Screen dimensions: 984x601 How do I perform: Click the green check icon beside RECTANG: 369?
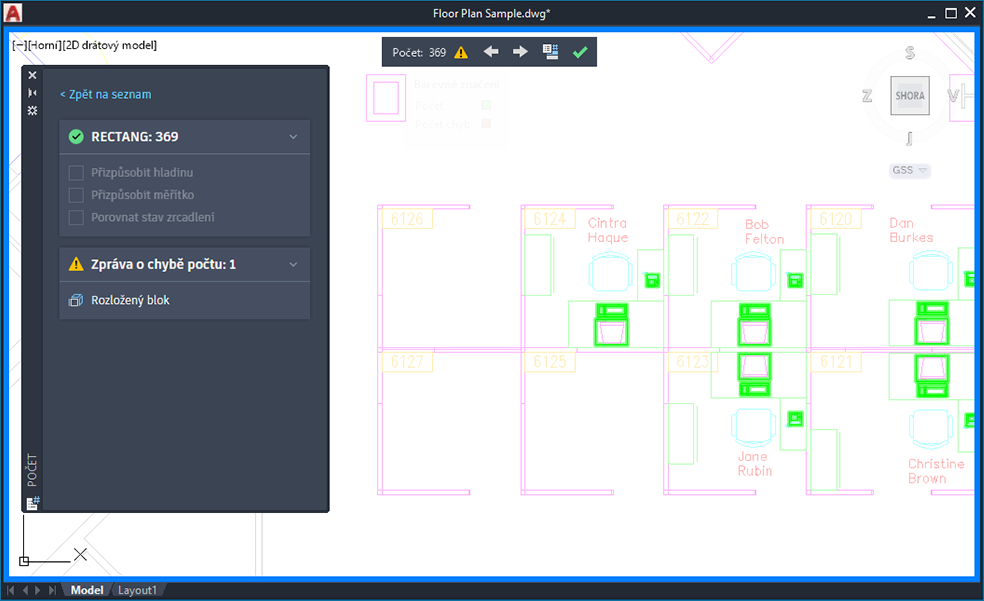pyautogui.click(x=76, y=137)
